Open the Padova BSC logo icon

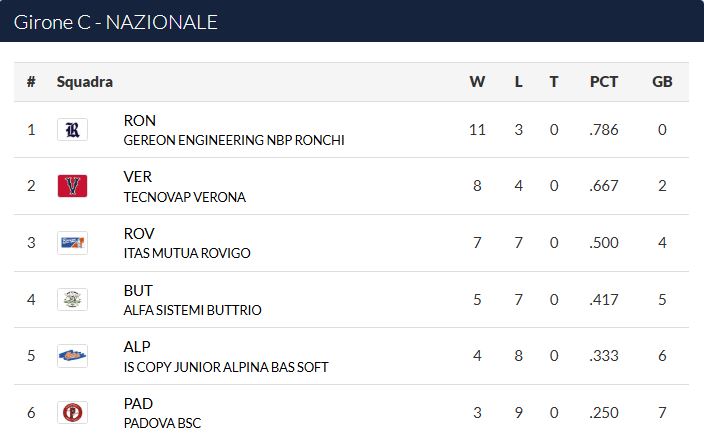tap(72, 412)
